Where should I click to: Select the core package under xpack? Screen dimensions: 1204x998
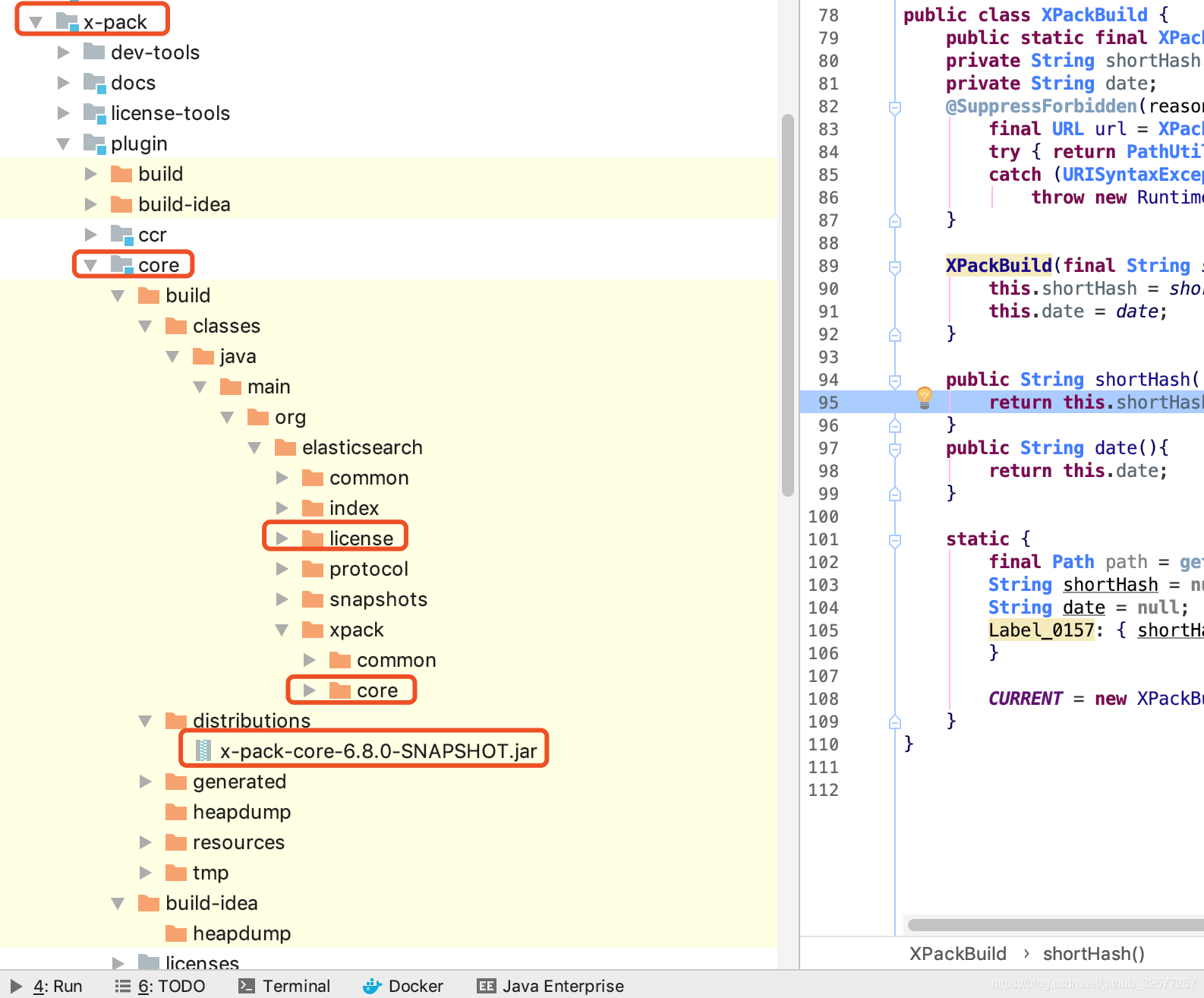click(377, 690)
